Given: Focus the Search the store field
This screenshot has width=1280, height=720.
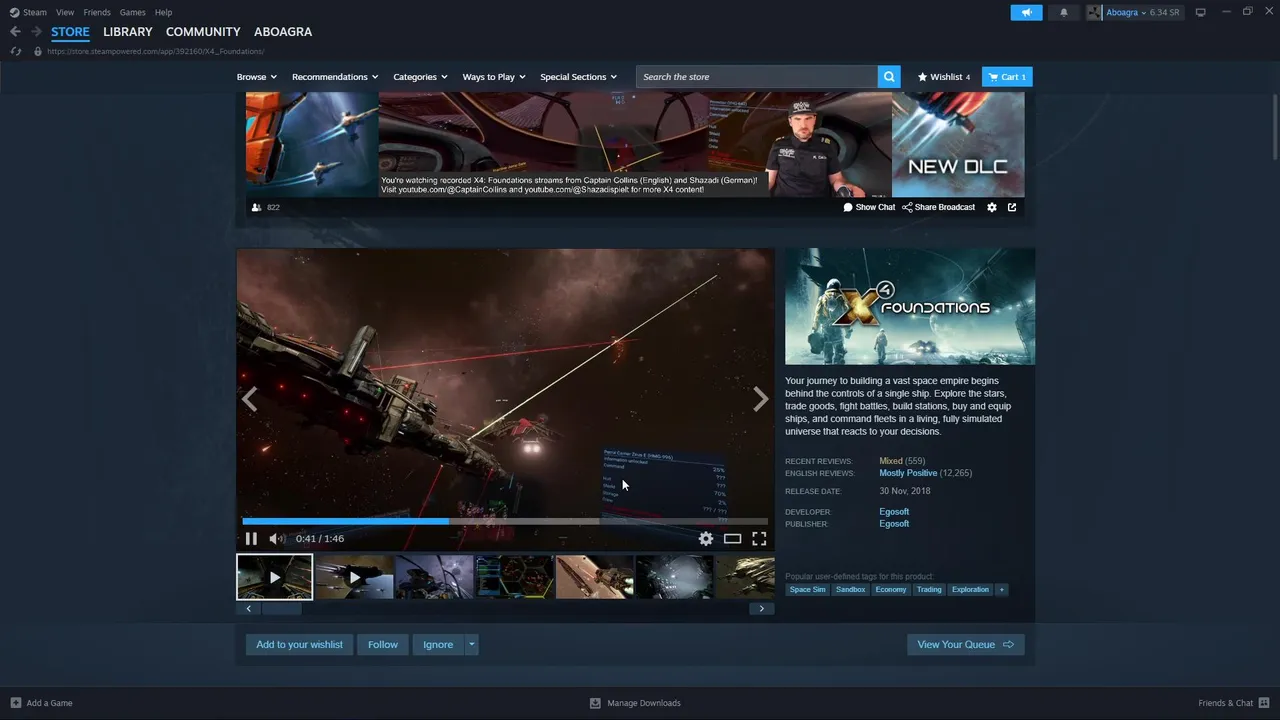Looking at the screenshot, I should tap(757, 76).
